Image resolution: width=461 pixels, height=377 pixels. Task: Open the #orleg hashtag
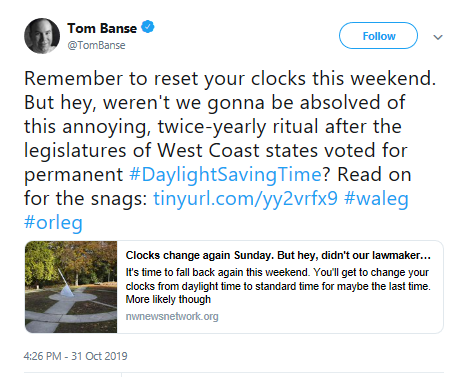[x=53, y=222]
